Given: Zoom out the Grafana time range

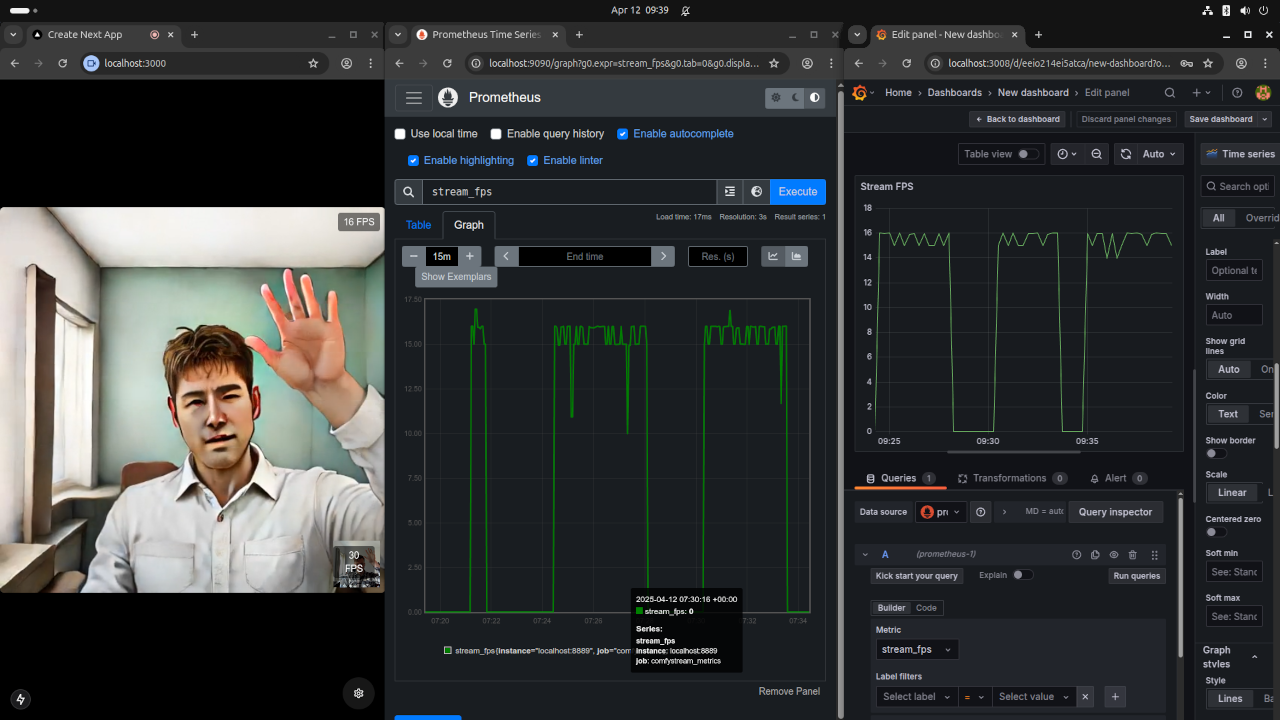Looking at the screenshot, I should (x=1097, y=154).
